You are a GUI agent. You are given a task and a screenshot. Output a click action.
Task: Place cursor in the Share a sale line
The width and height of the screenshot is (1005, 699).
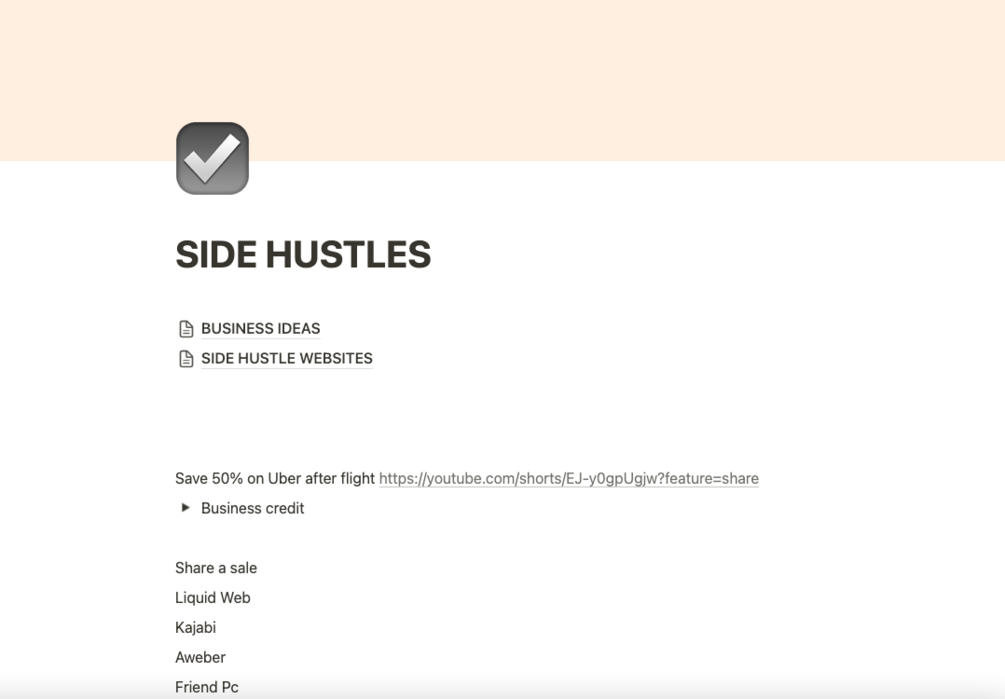tap(216, 567)
